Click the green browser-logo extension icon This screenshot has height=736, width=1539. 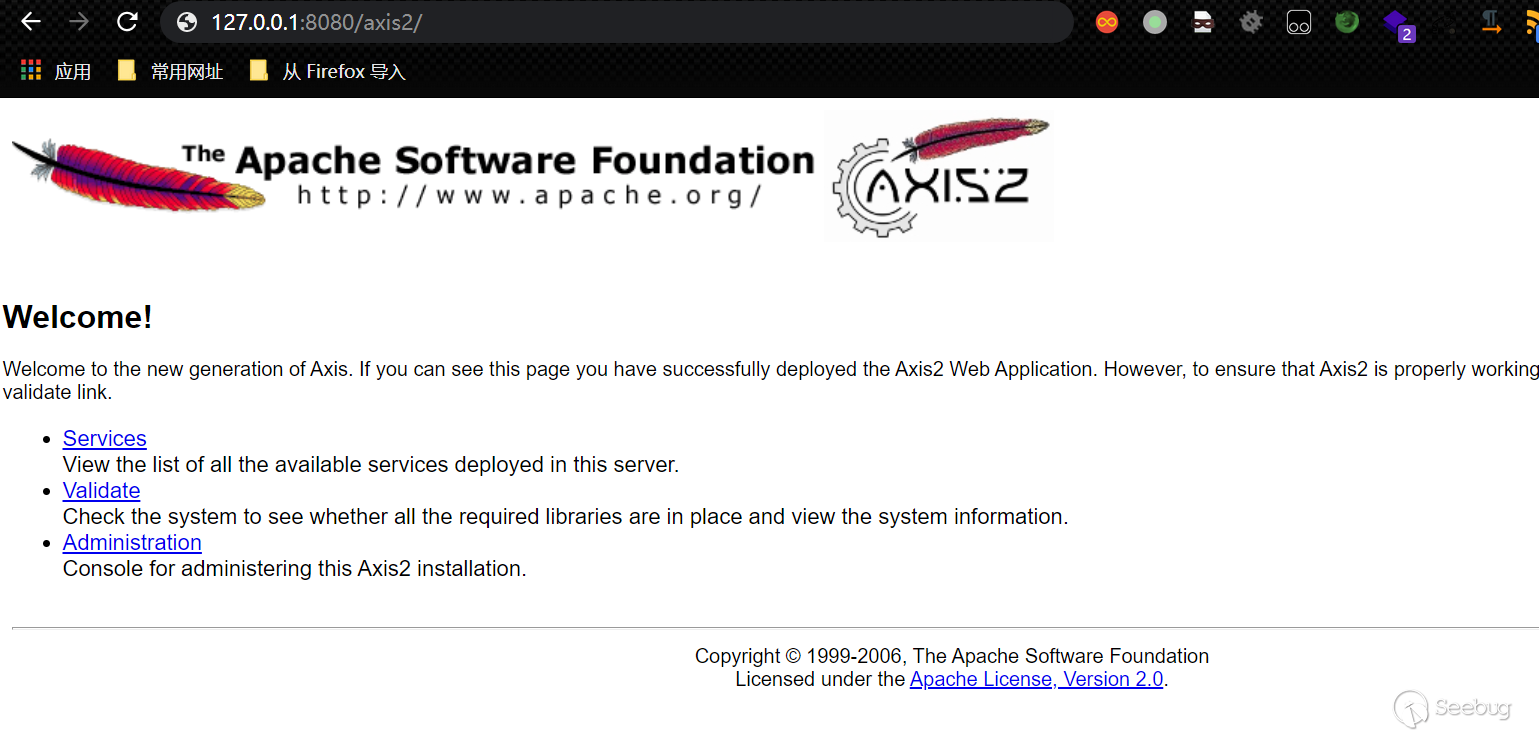click(x=1346, y=21)
